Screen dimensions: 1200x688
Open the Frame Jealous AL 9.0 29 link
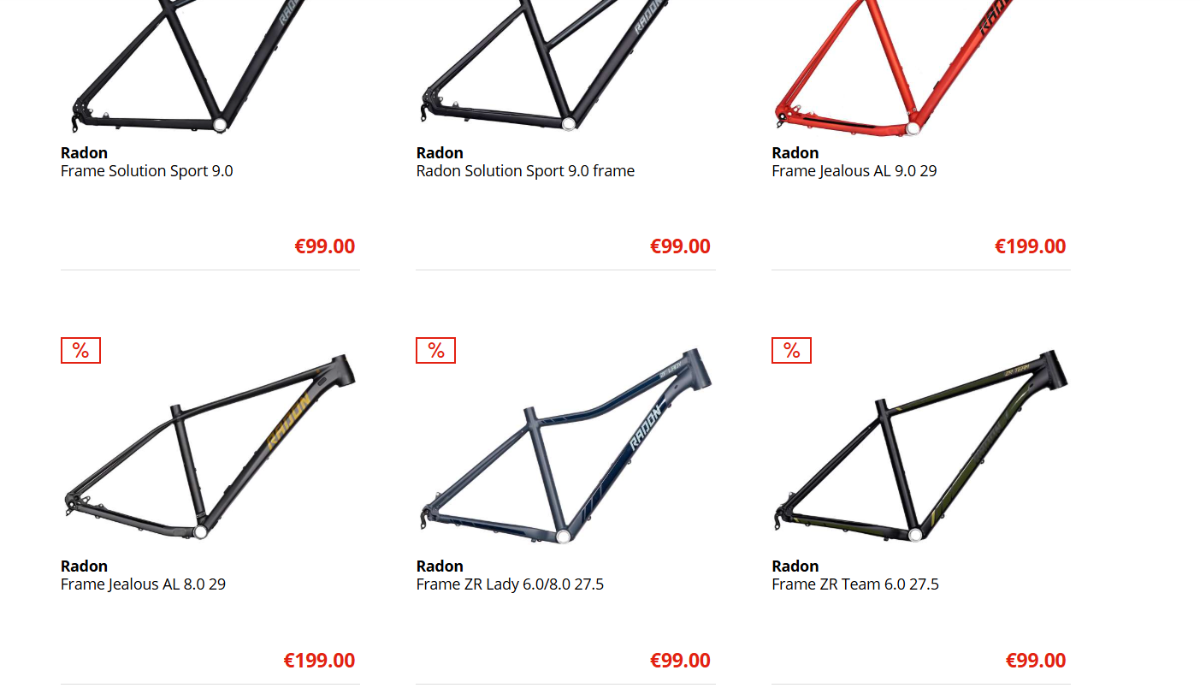854,171
